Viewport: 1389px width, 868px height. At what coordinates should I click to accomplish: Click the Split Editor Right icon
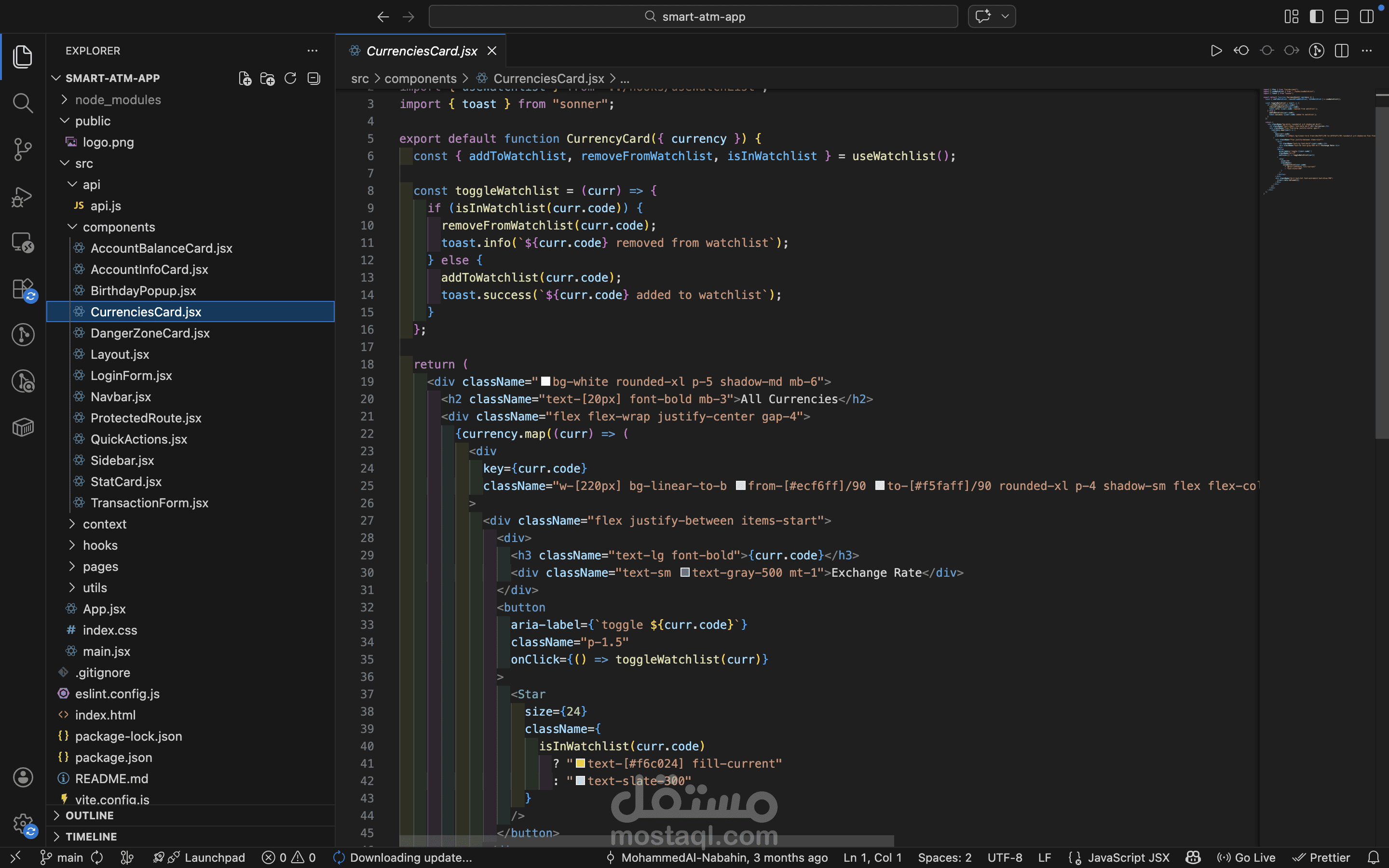pyautogui.click(x=1341, y=51)
